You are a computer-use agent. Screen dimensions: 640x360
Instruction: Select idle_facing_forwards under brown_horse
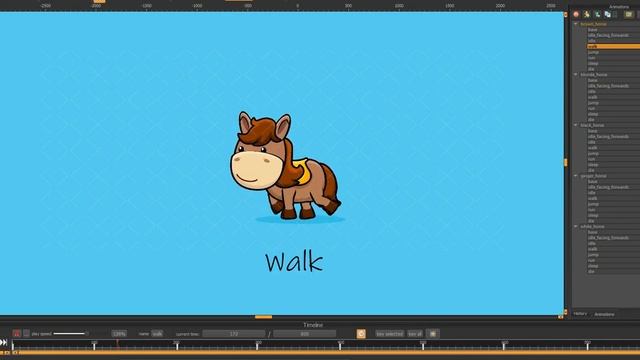click(613, 35)
